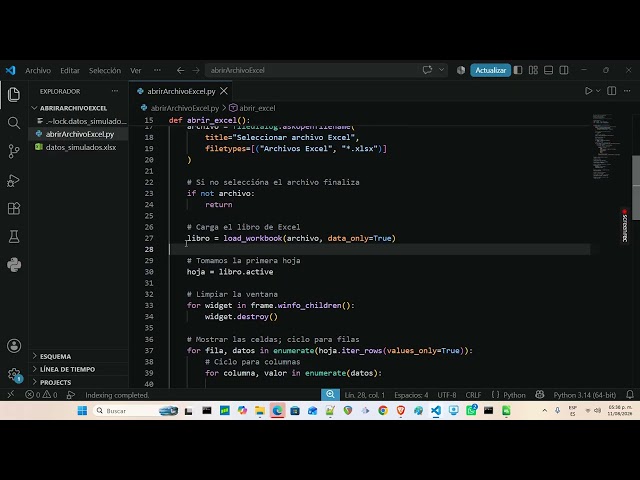Open the Search view in activity bar
This screenshot has width=640, height=480.
tap(14, 123)
